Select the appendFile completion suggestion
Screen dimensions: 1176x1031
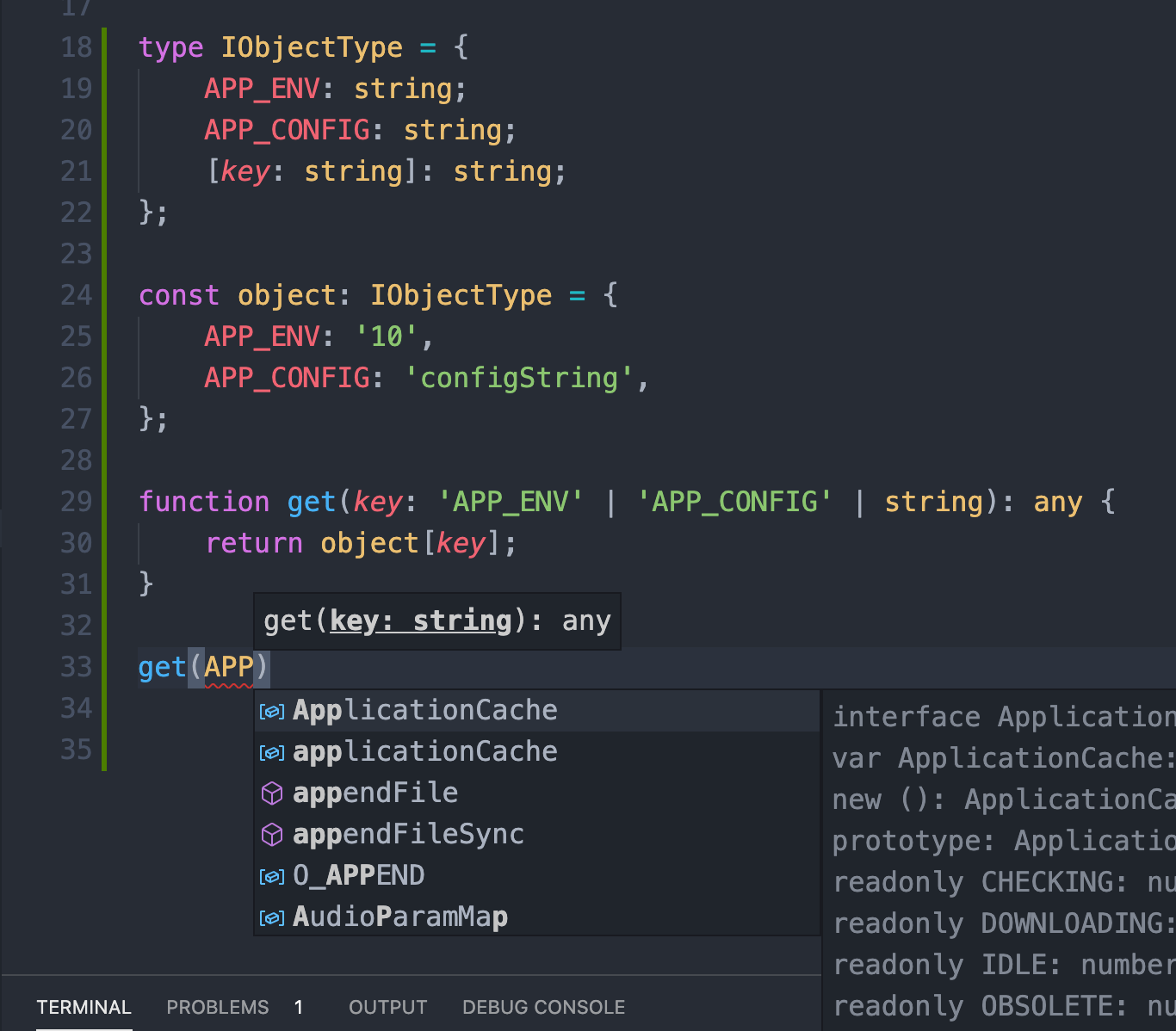[x=375, y=793]
